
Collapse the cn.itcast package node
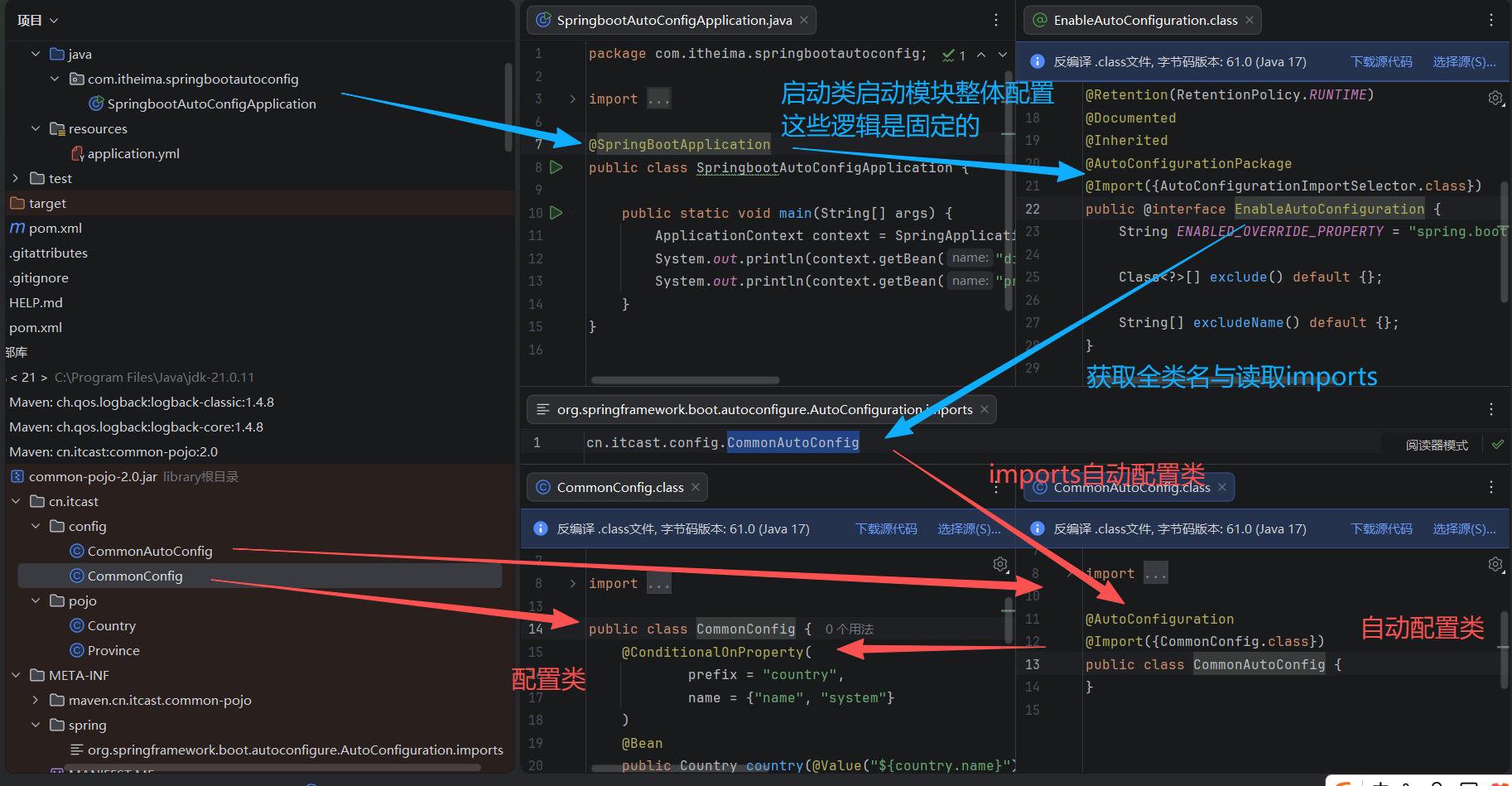(16, 501)
